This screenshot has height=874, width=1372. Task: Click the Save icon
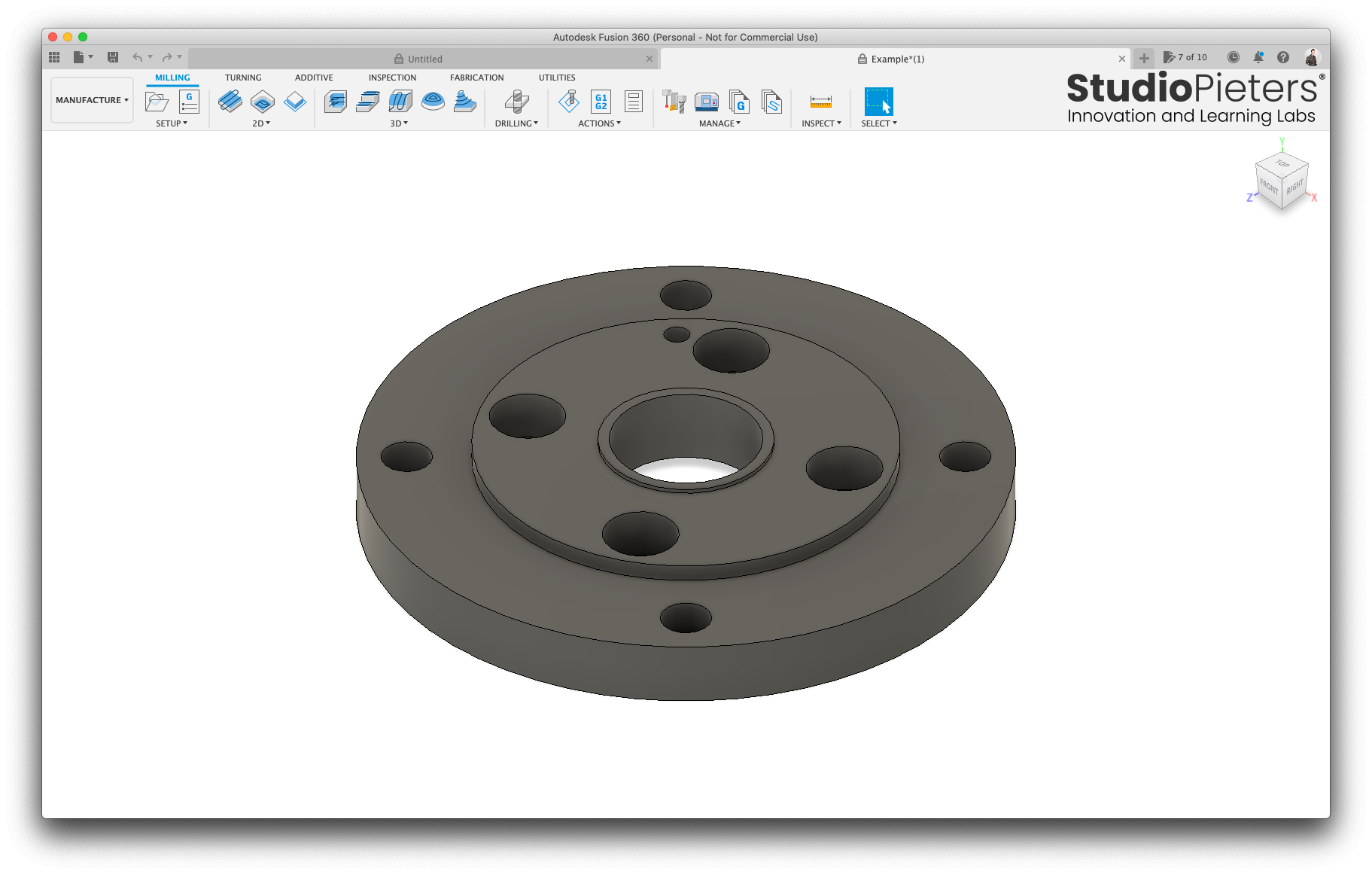[113, 57]
